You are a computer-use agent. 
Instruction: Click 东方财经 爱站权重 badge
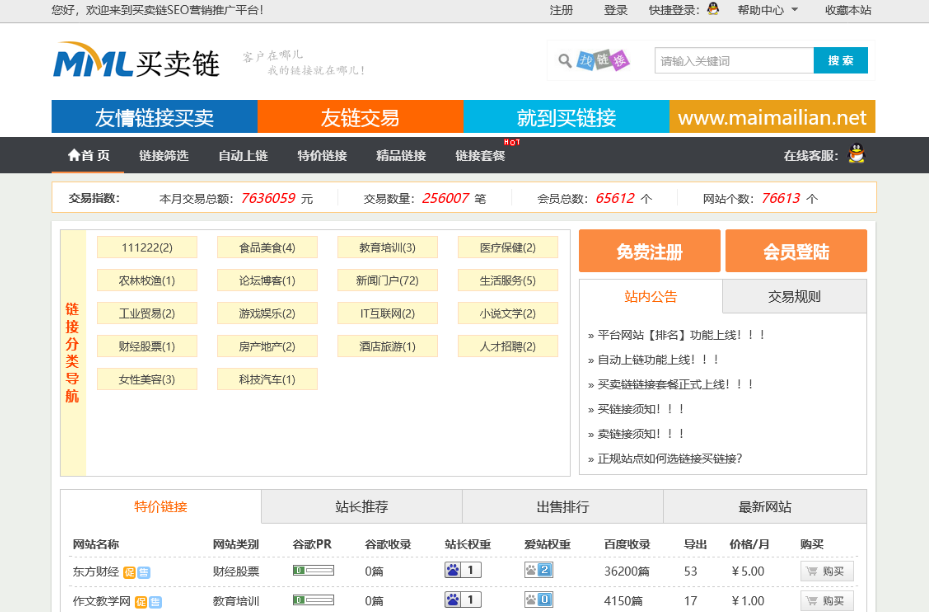[x=539, y=570]
